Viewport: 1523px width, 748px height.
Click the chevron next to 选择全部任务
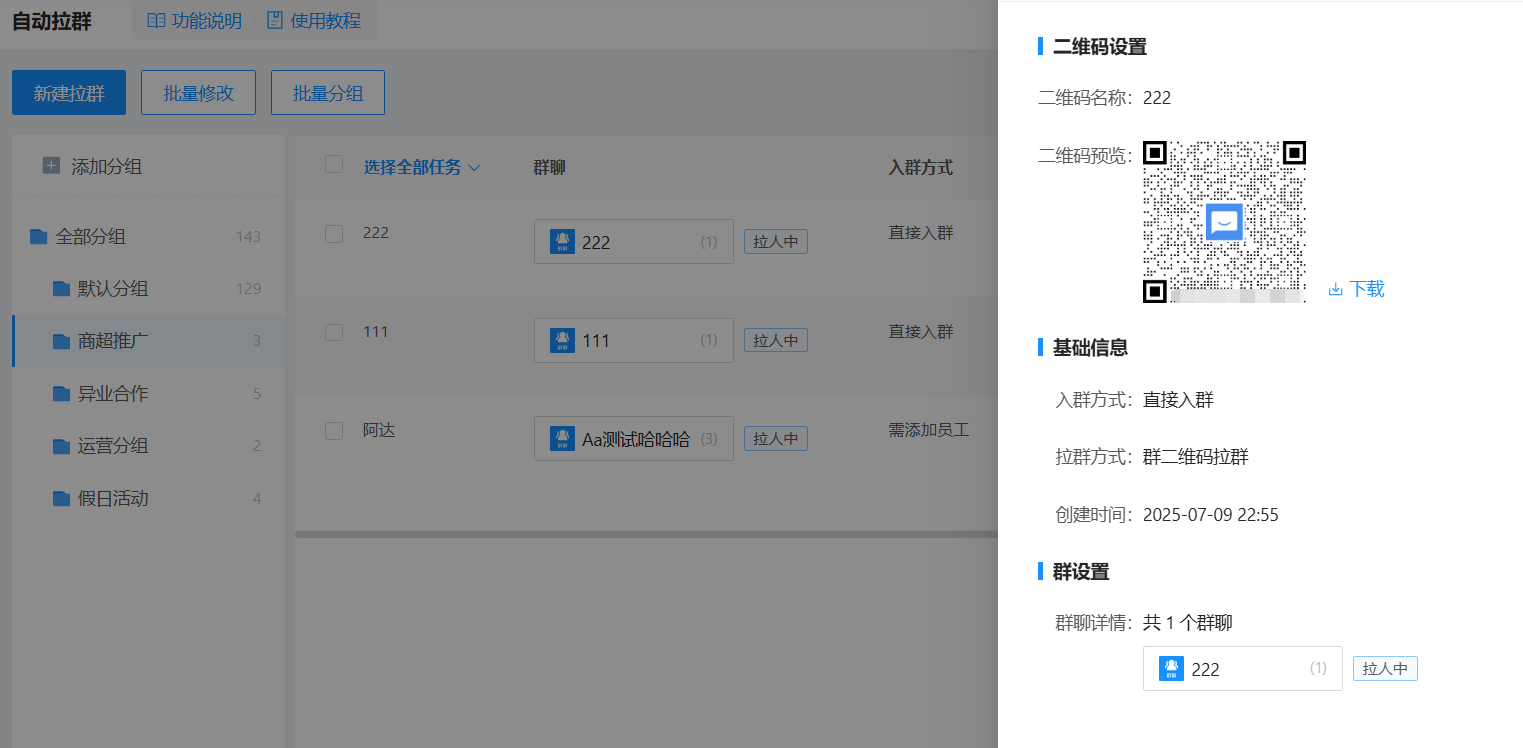click(x=474, y=168)
